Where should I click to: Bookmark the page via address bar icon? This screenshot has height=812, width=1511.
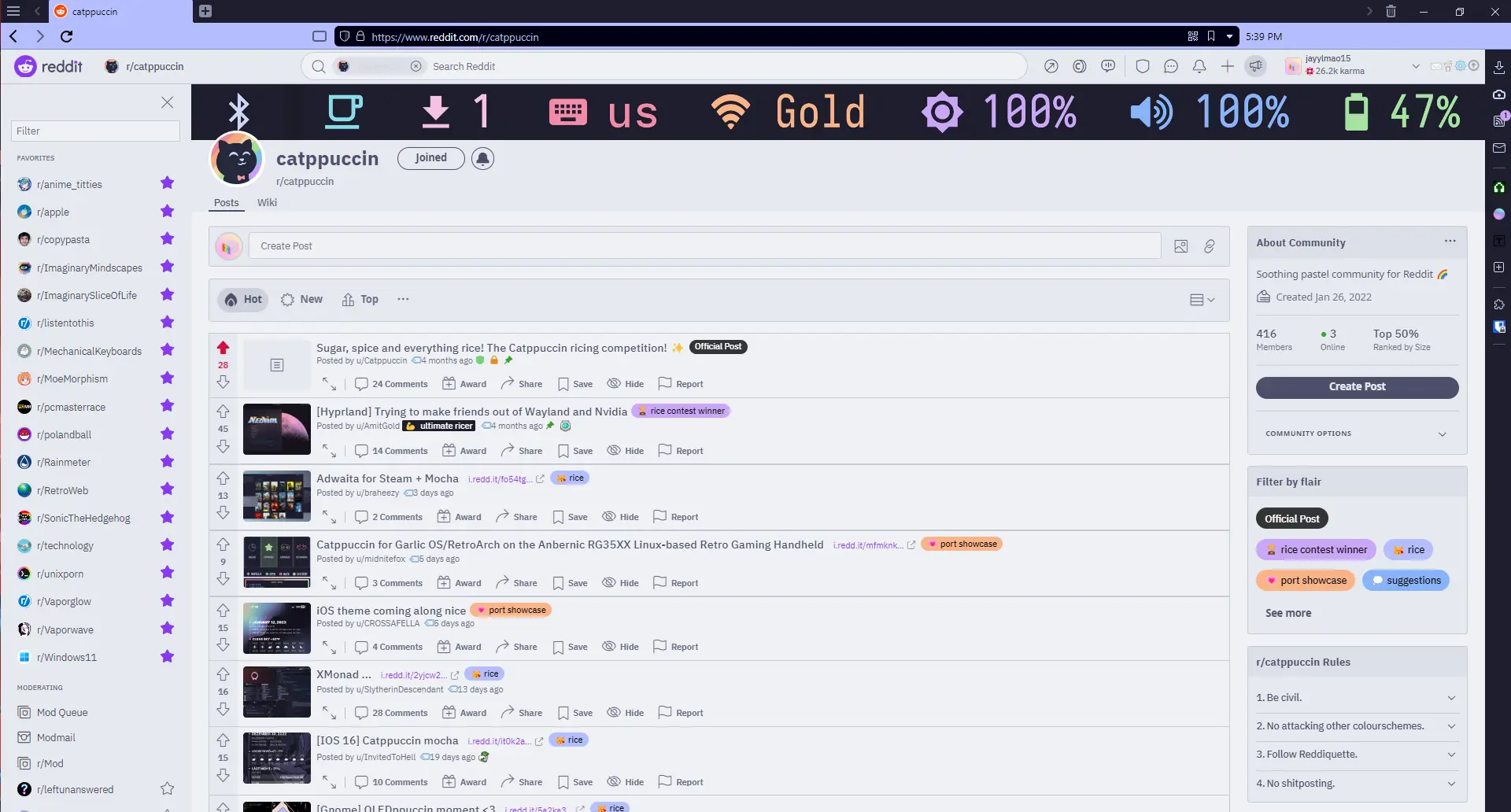(x=1211, y=36)
